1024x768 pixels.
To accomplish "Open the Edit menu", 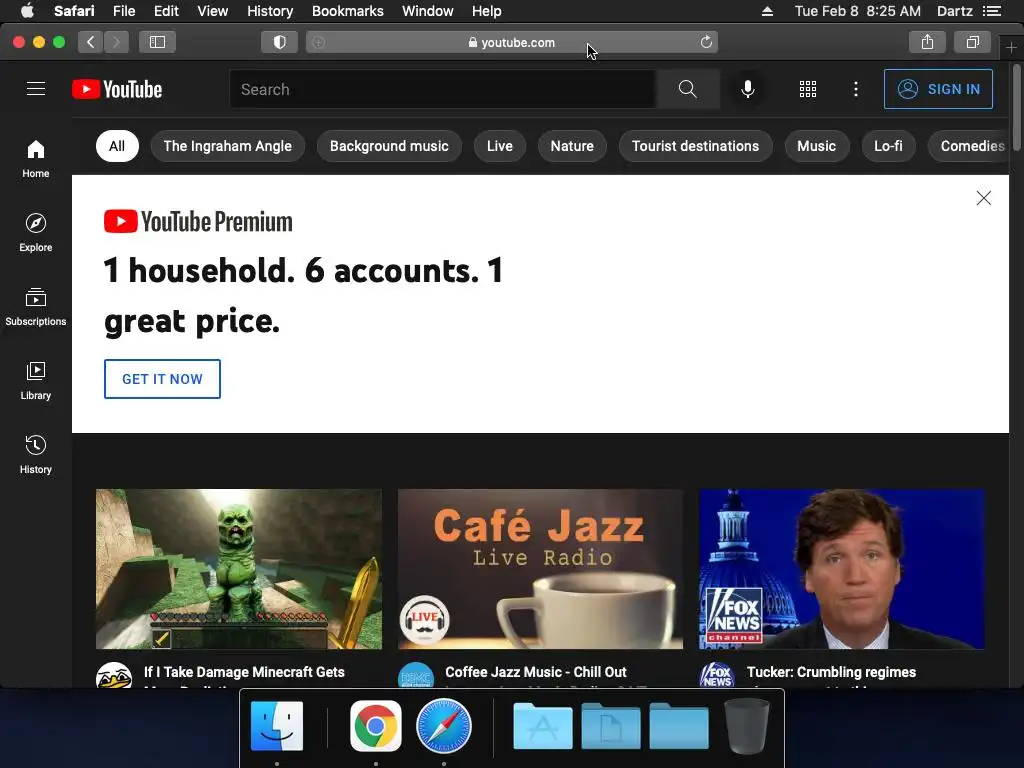I will (x=166, y=11).
